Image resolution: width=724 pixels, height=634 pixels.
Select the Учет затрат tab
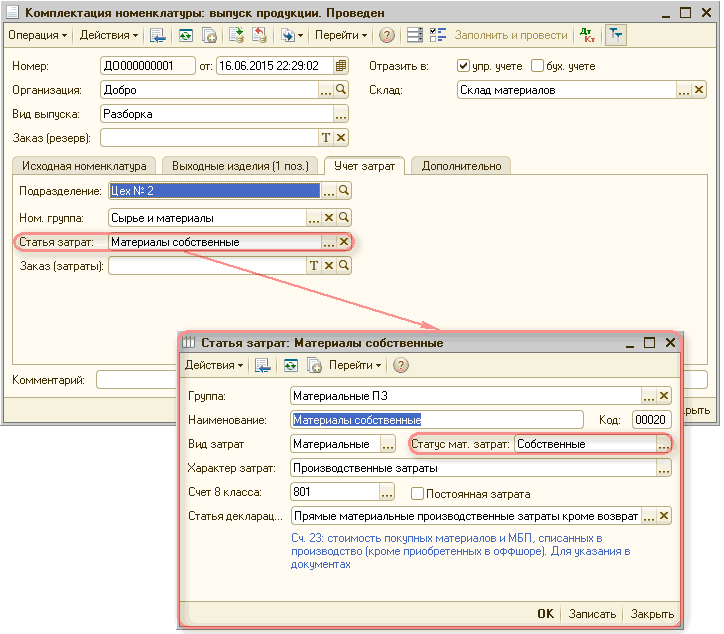(364, 166)
